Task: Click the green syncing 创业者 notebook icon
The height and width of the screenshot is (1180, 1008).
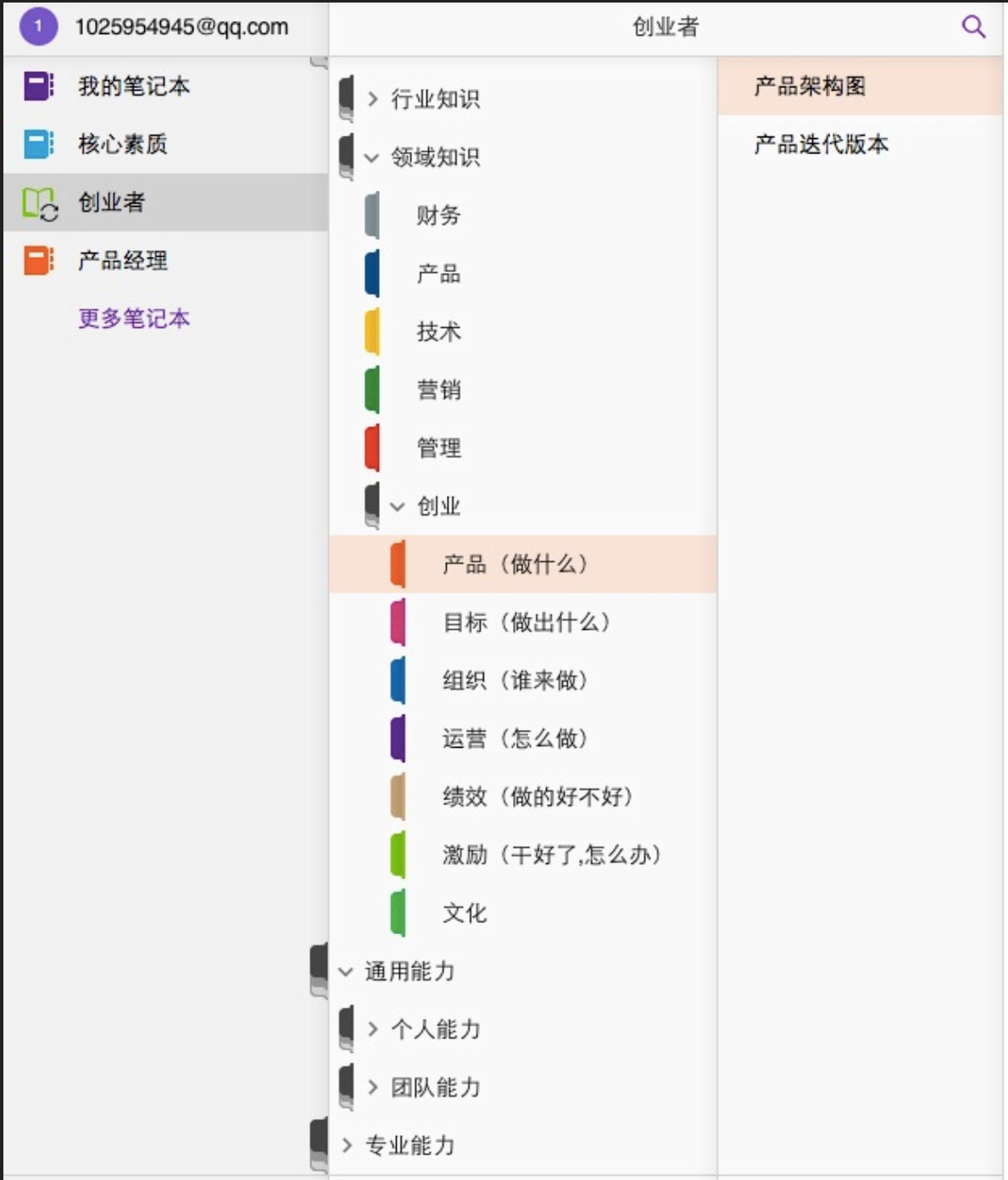Action: pos(40,203)
